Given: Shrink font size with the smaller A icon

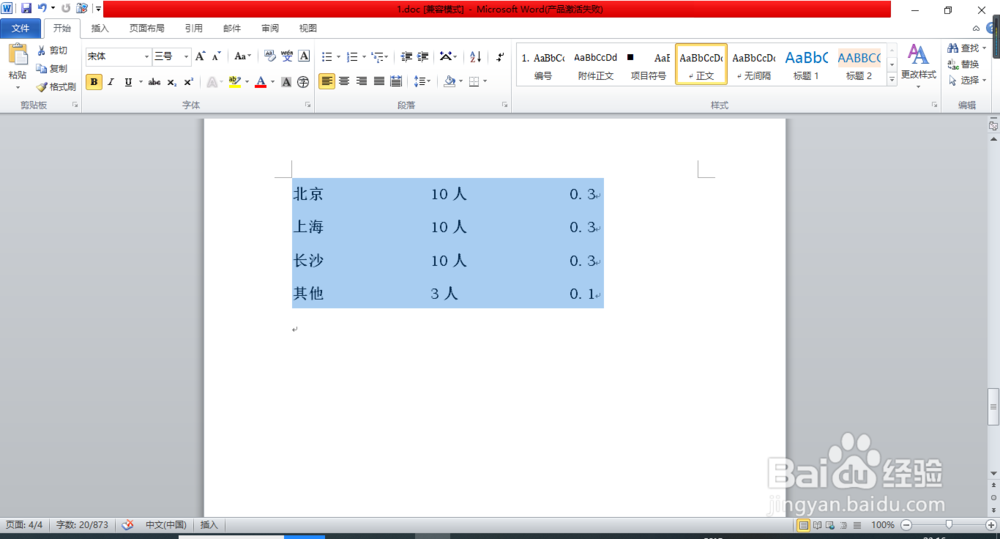Looking at the screenshot, I should (216, 57).
